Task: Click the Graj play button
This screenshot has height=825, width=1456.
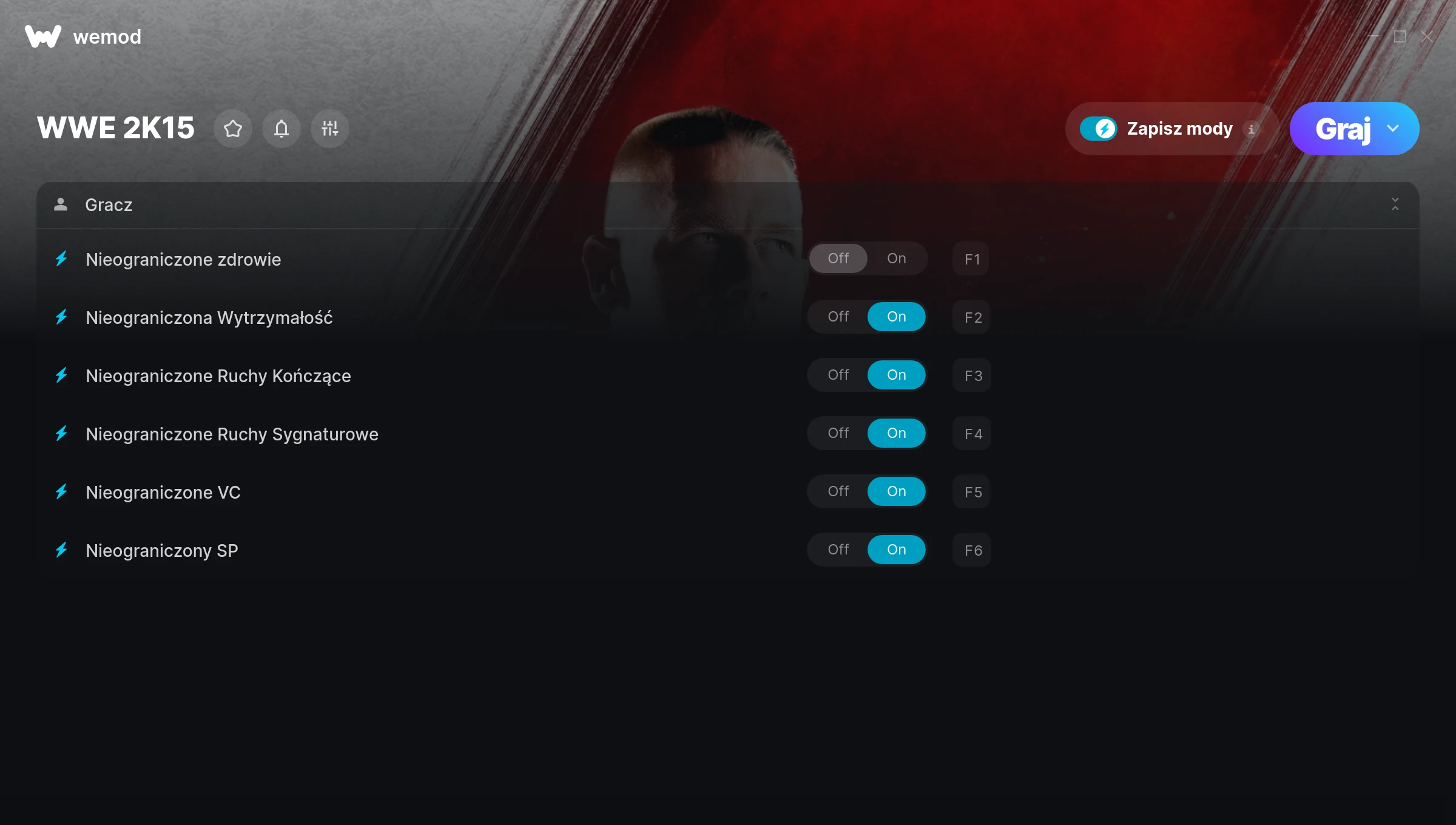Action: tap(1343, 129)
